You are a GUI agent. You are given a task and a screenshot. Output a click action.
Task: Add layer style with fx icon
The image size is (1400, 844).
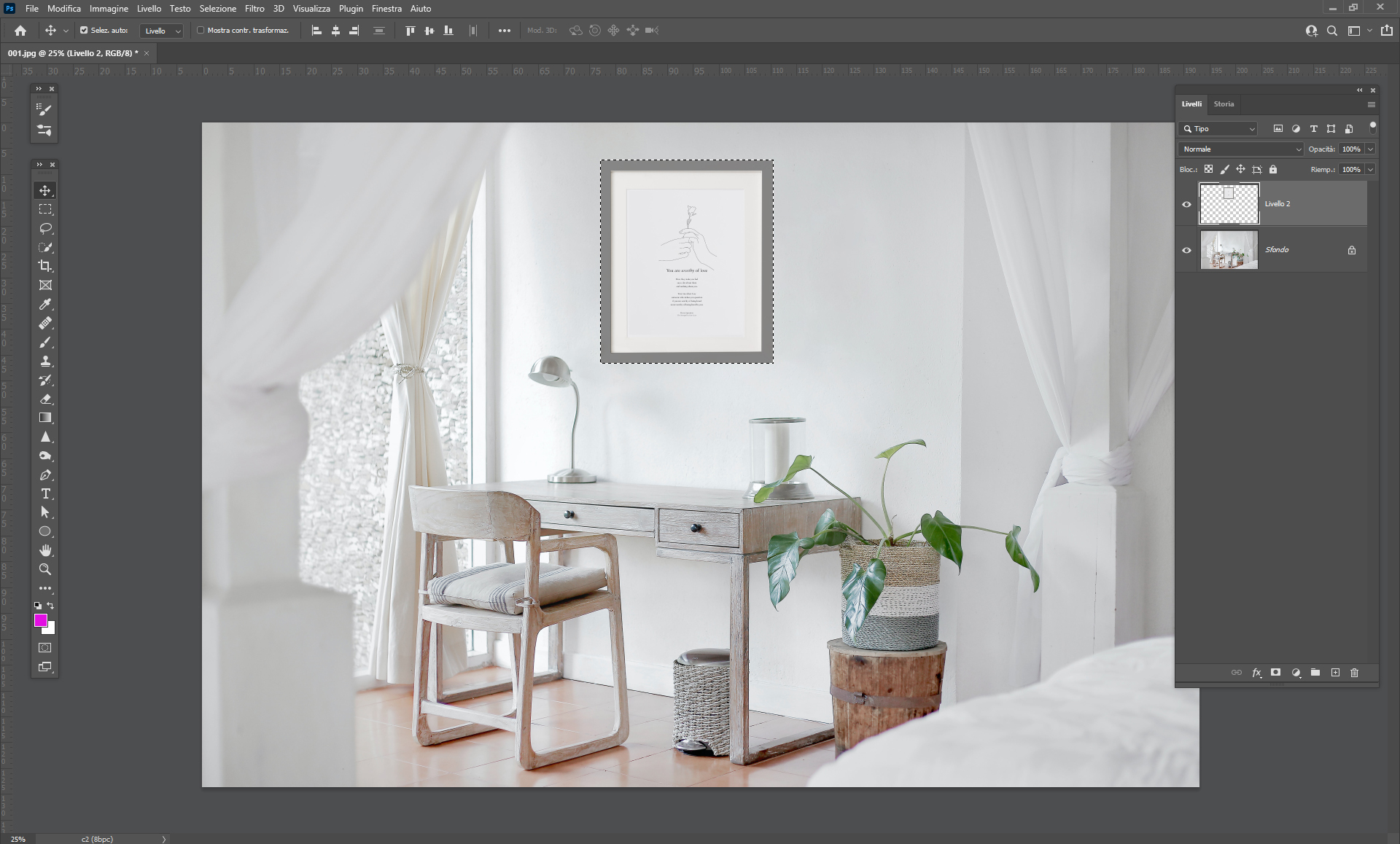[1256, 673]
